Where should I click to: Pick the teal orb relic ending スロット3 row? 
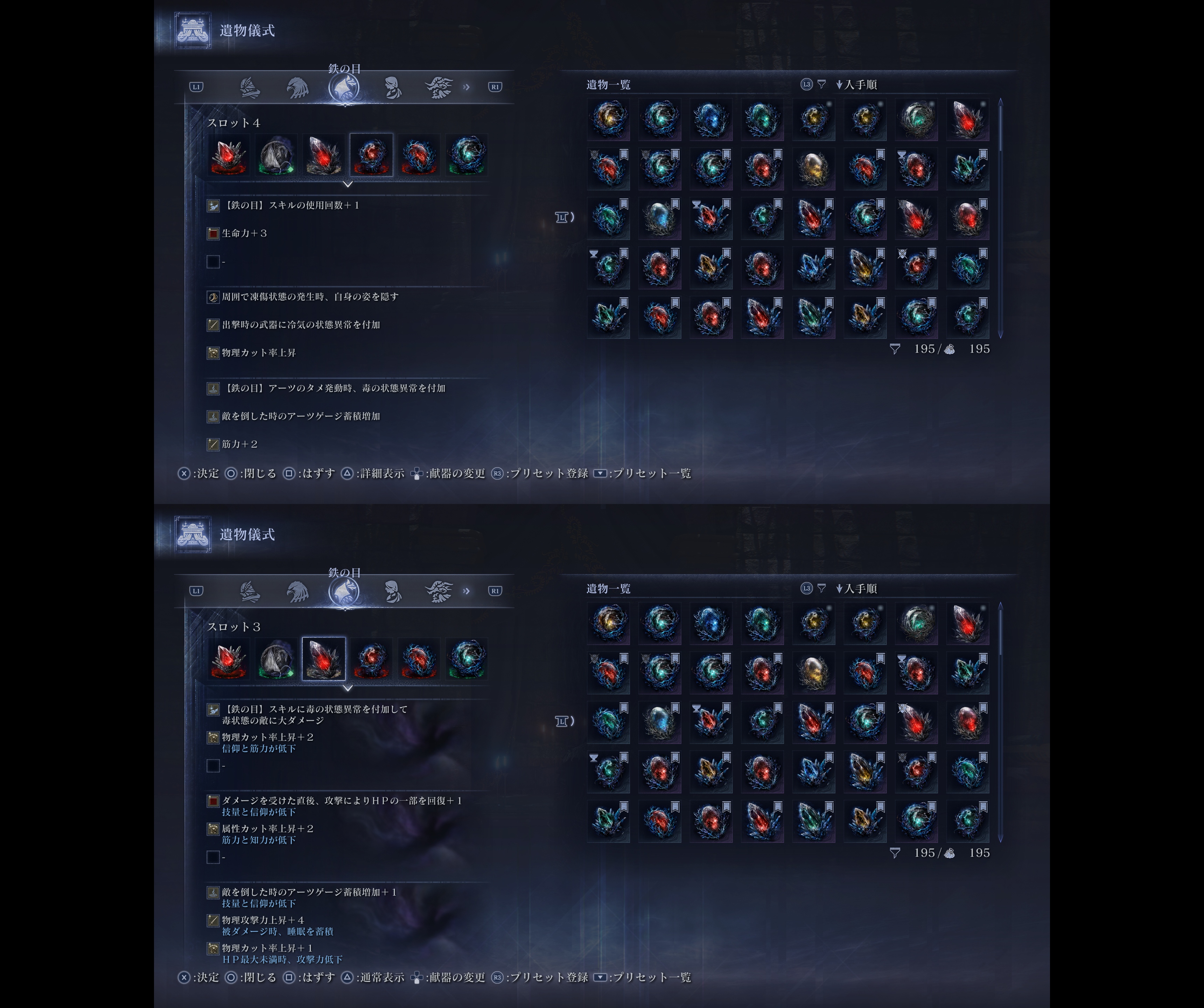pyautogui.click(x=467, y=659)
